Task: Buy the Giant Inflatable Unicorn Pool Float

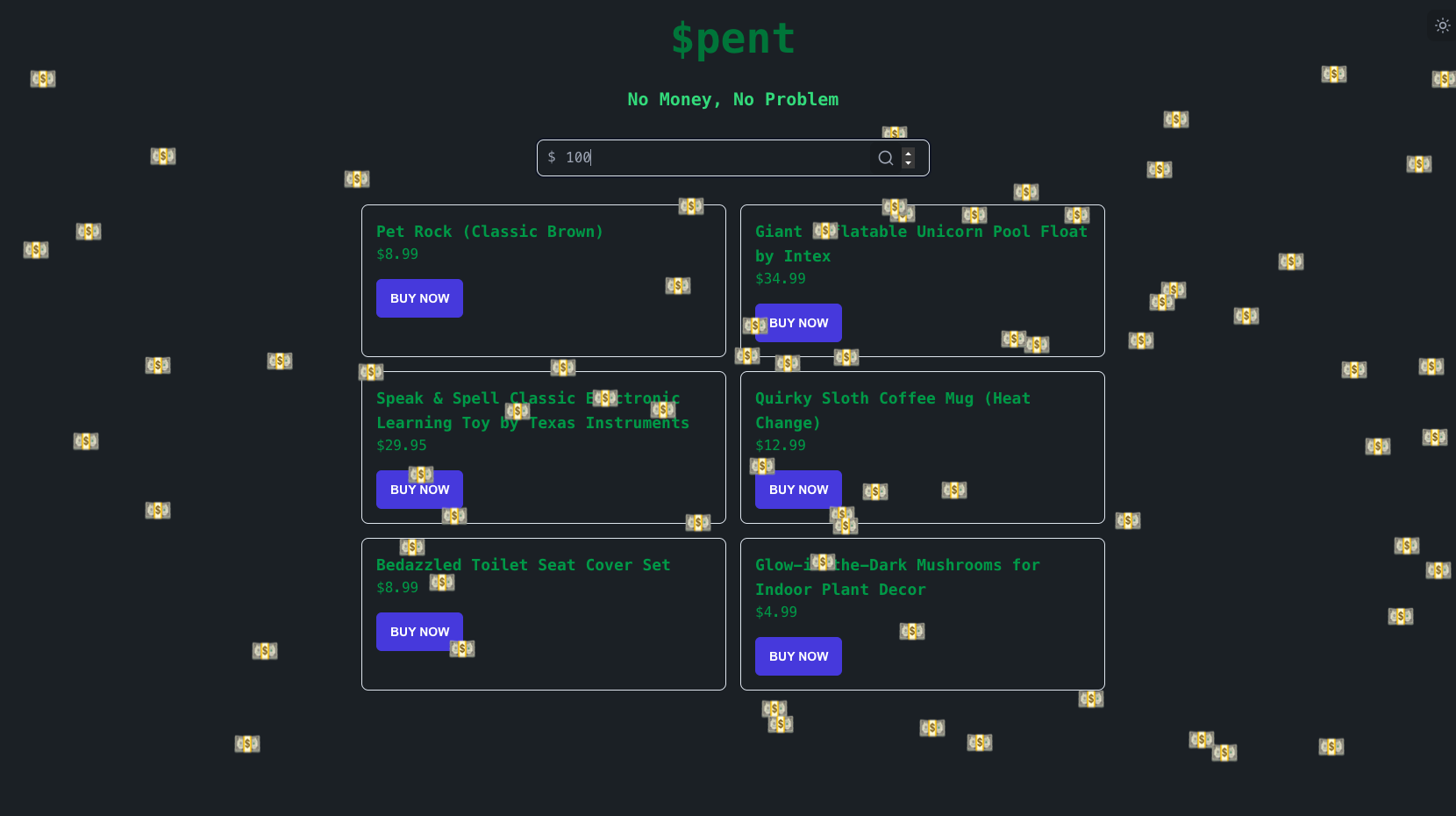Action: (798, 323)
